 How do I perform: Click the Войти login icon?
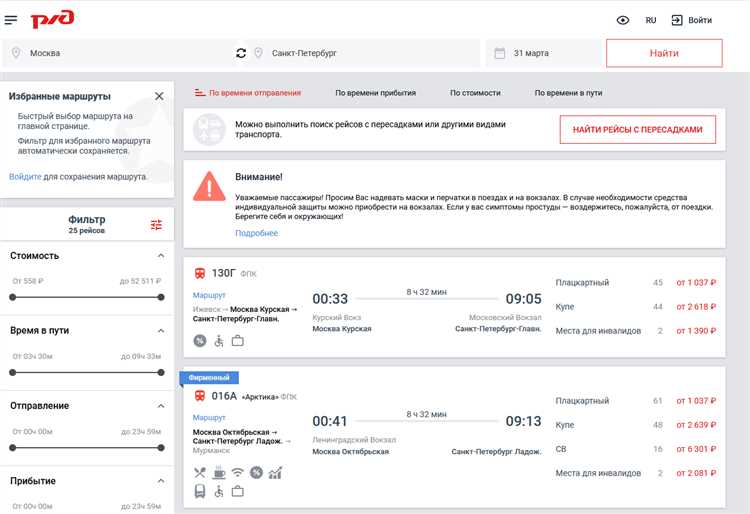[677, 20]
